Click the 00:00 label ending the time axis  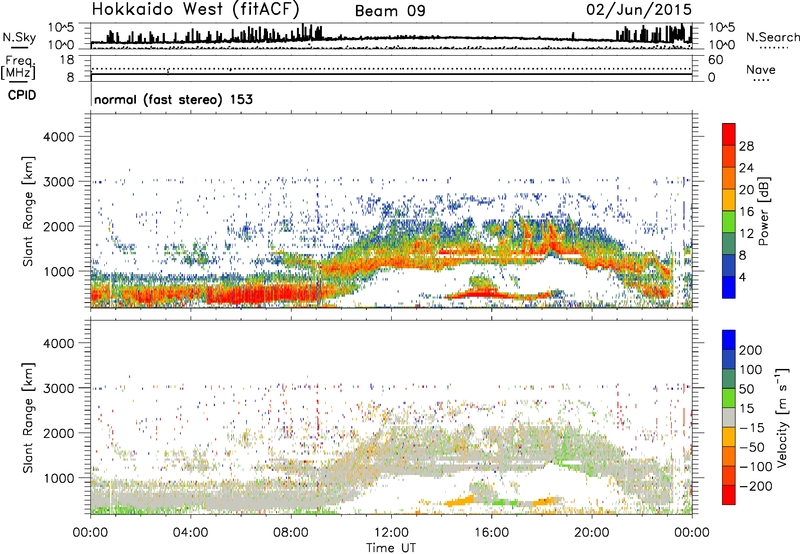691,533
